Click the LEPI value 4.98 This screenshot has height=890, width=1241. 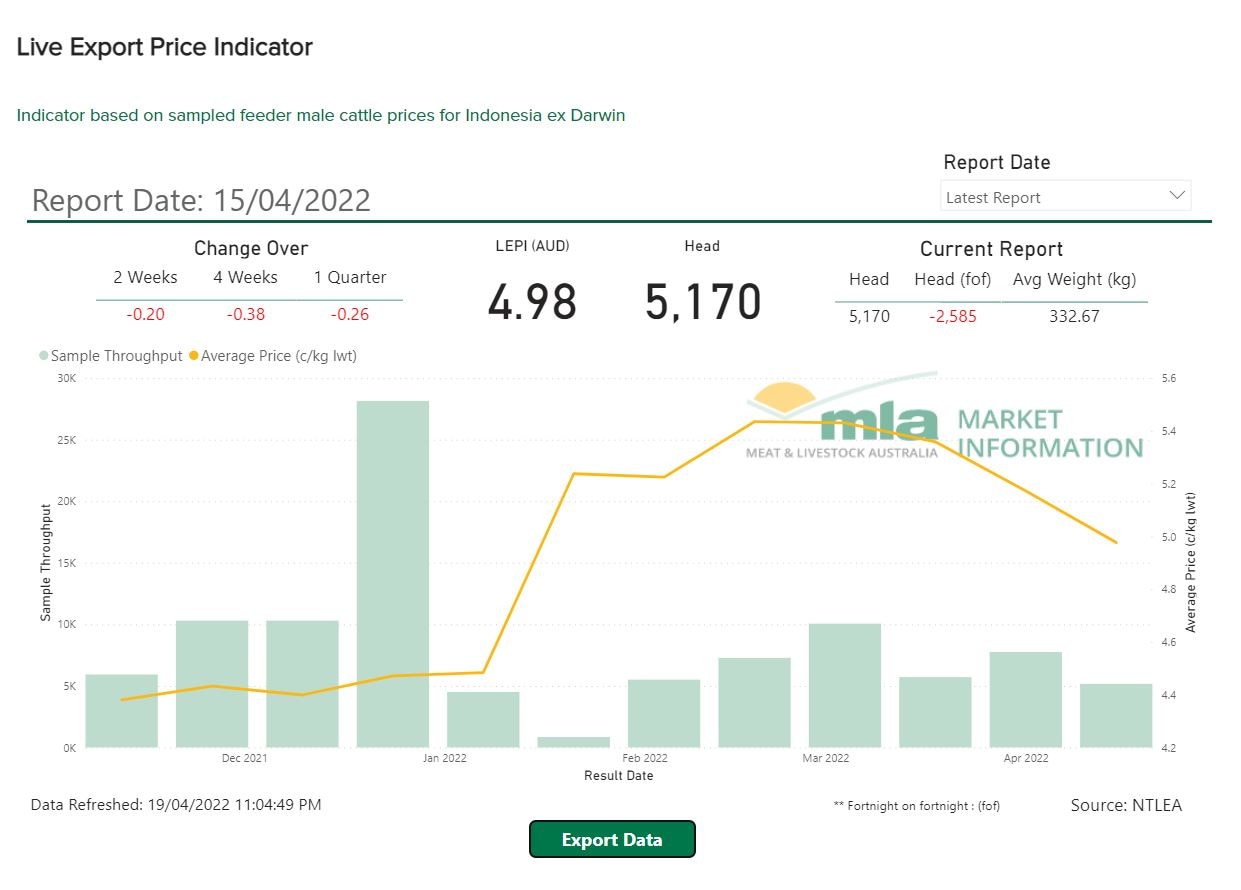tap(532, 303)
